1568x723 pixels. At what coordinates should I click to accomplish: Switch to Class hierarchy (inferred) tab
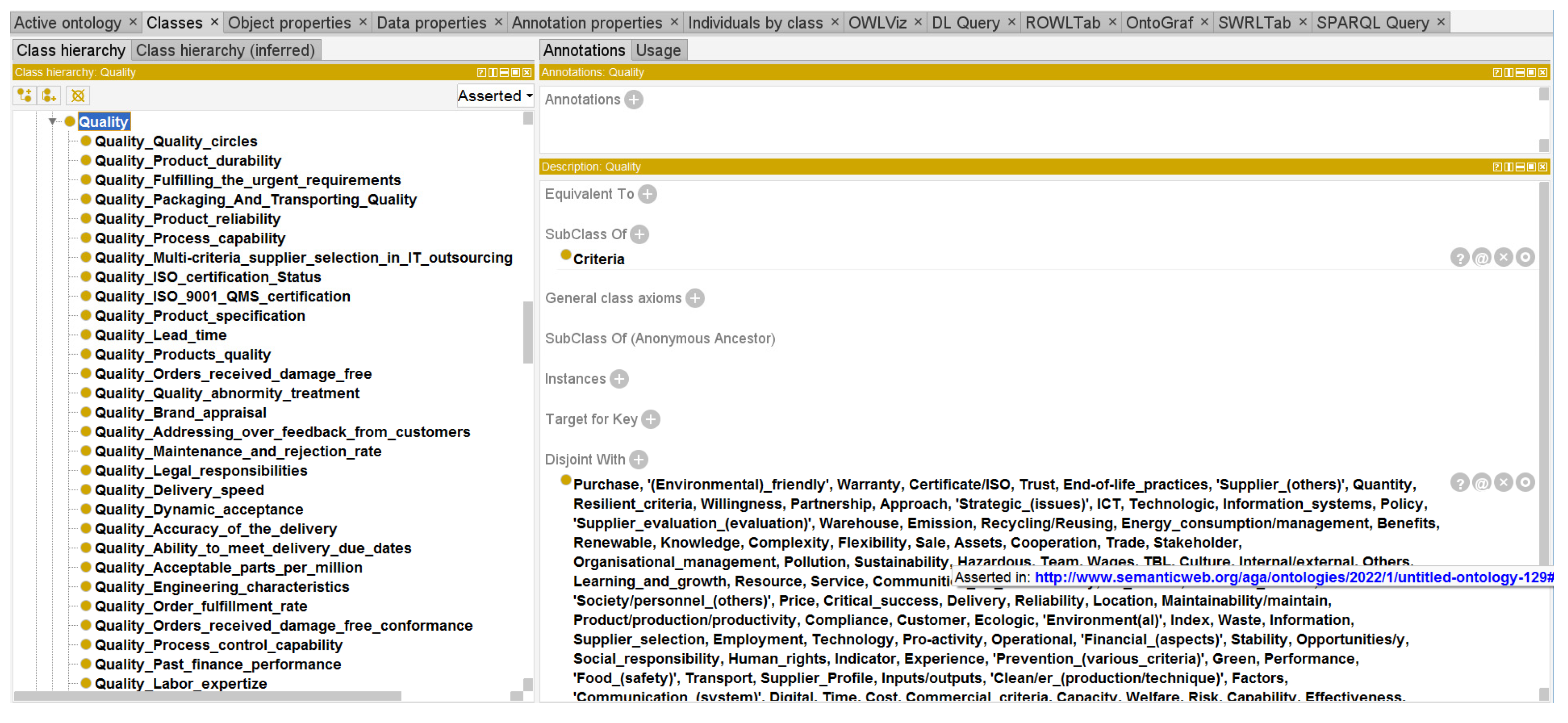click(x=225, y=50)
